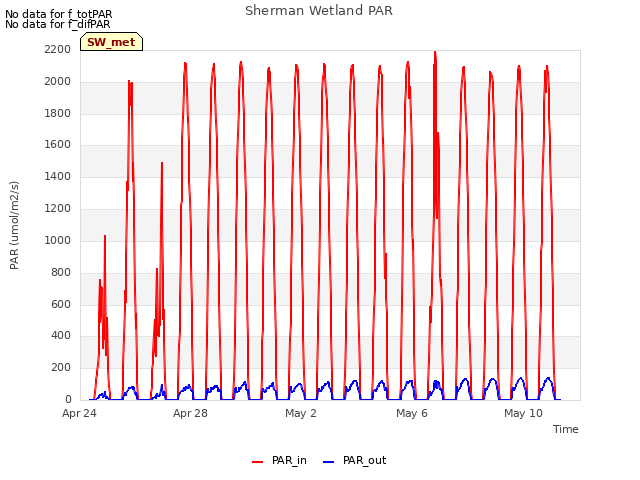Toggle the PAR_out legend entry
Screen dimensions: 640x480
[354, 461]
